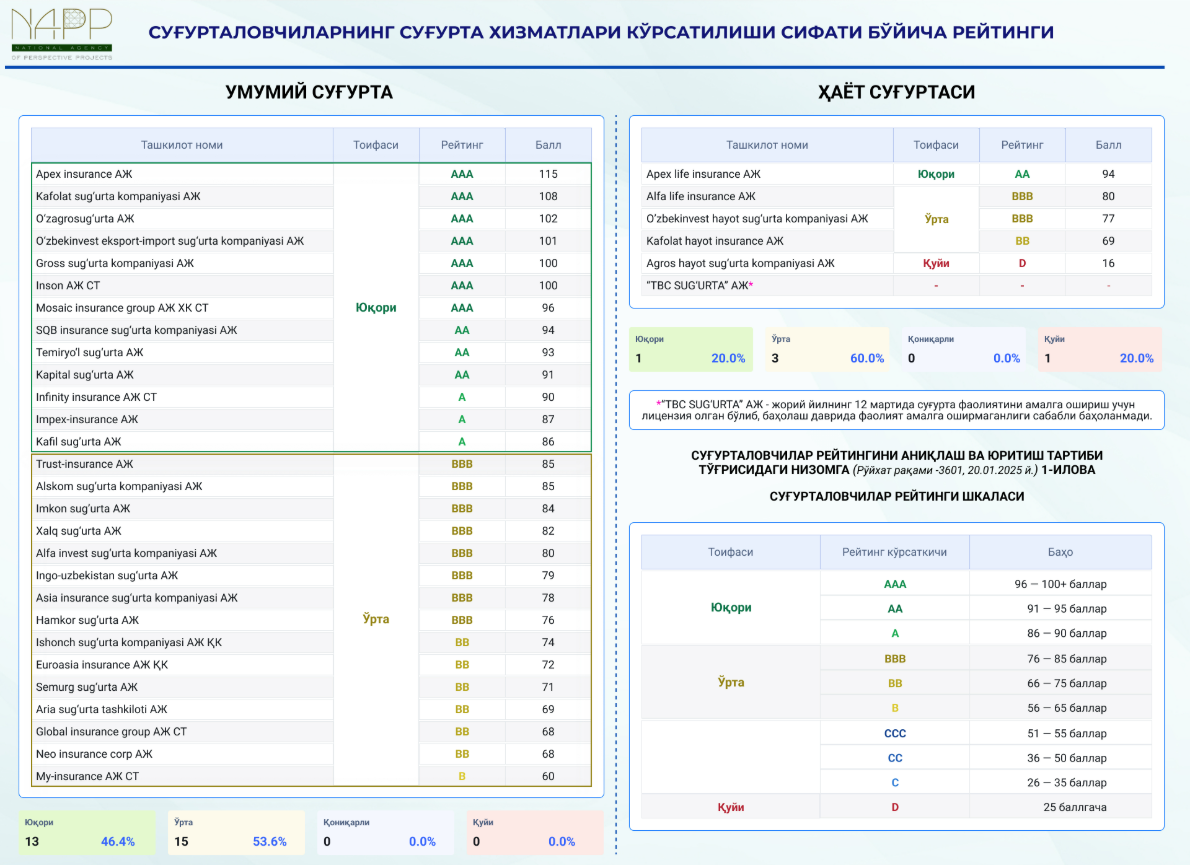Viewport: 1190px width, 865px height.
Task: Select 'Kafil sug'urta АЖ'
Action: [78, 442]
